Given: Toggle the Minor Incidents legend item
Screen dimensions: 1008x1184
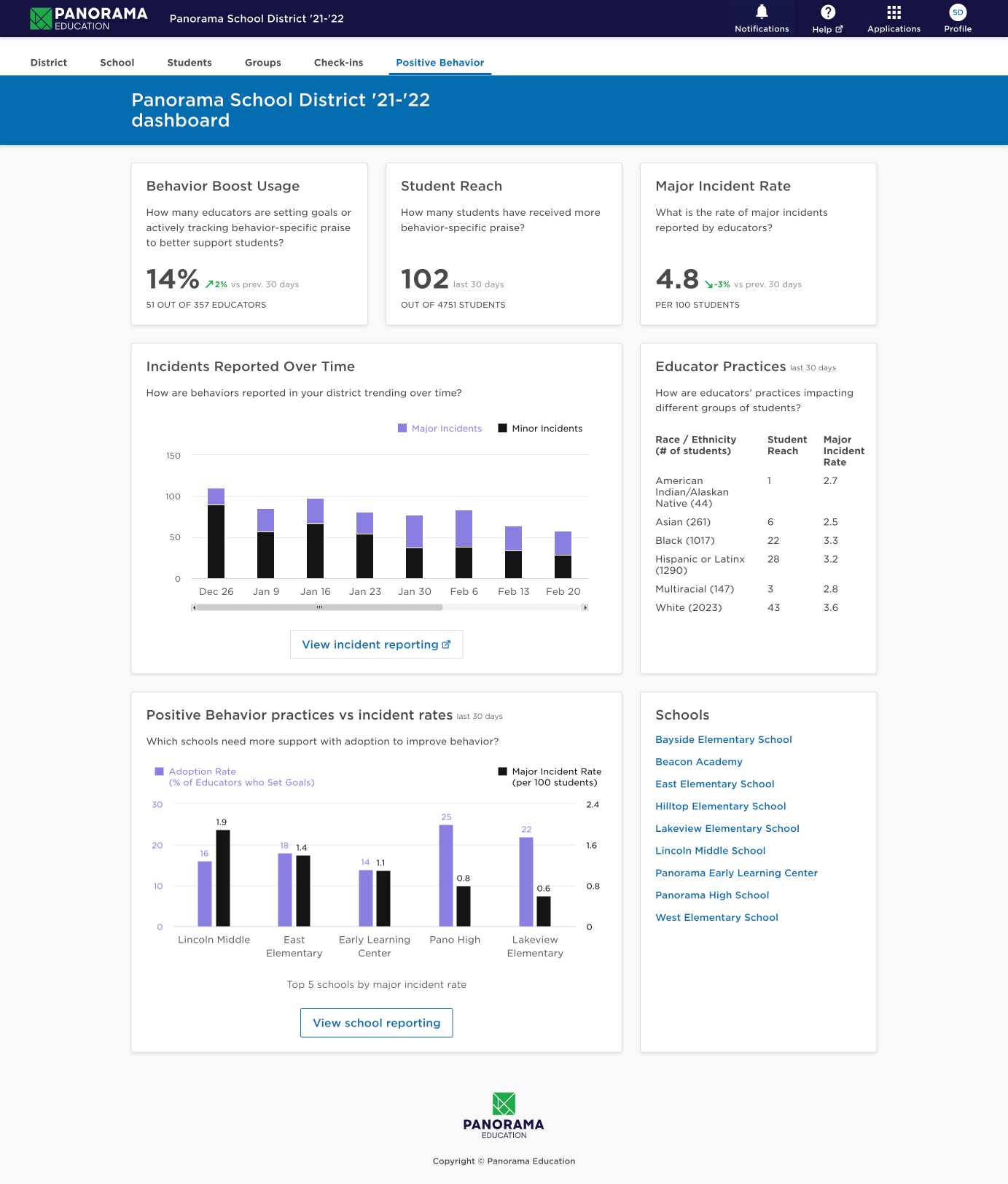Looking at the screenshot, I should 540,429.
